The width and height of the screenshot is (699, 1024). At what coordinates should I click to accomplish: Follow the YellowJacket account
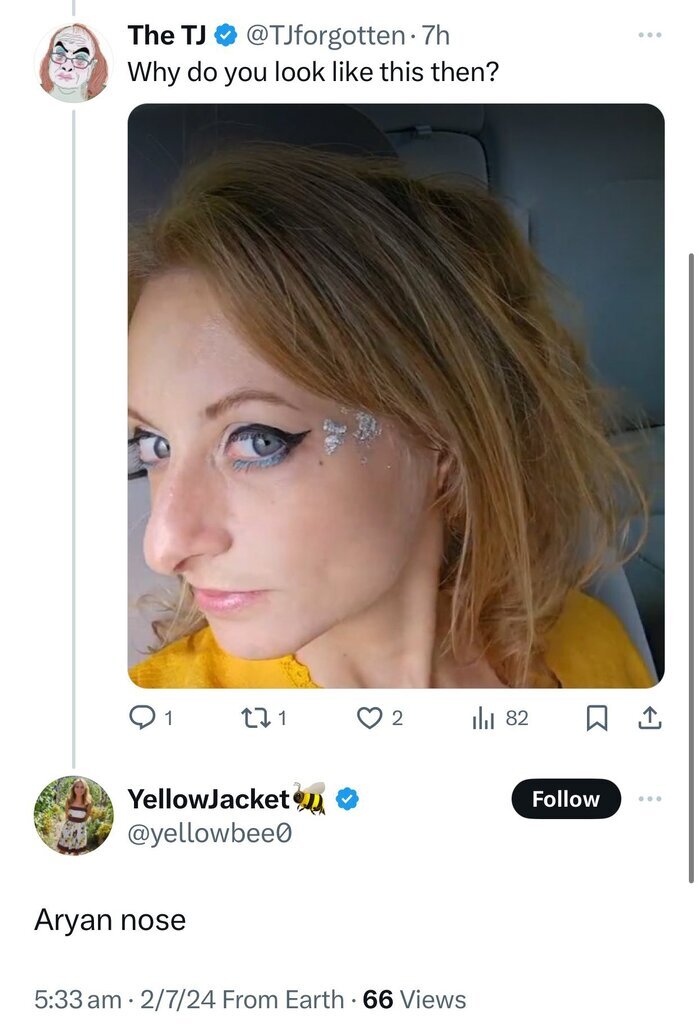tap(566, 799)
